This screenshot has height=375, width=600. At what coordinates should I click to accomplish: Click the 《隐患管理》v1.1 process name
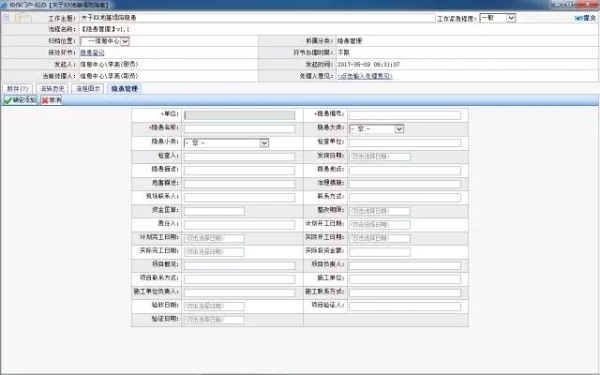point(105,29)
